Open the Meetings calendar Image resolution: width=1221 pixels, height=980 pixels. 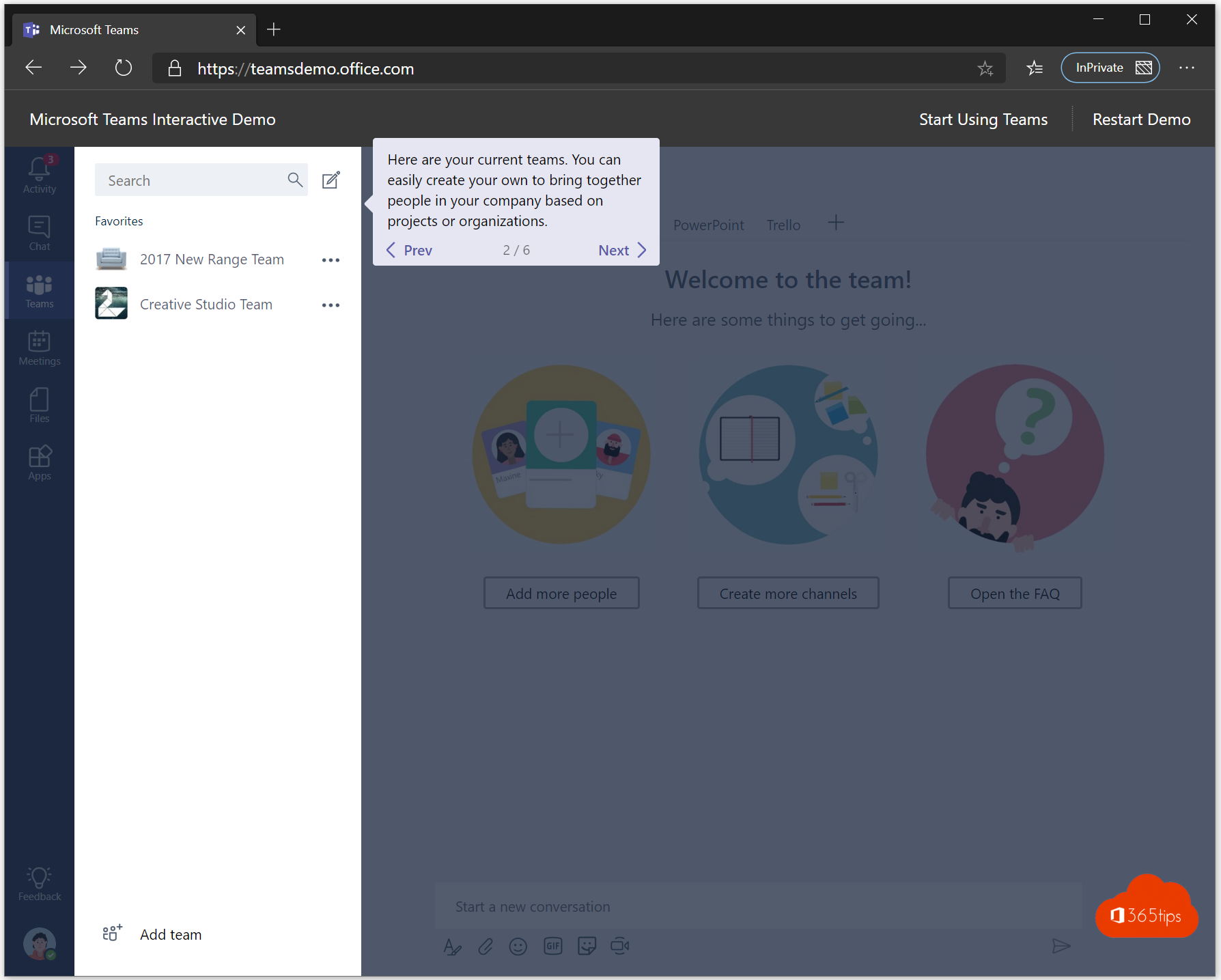tap(39, 348)
